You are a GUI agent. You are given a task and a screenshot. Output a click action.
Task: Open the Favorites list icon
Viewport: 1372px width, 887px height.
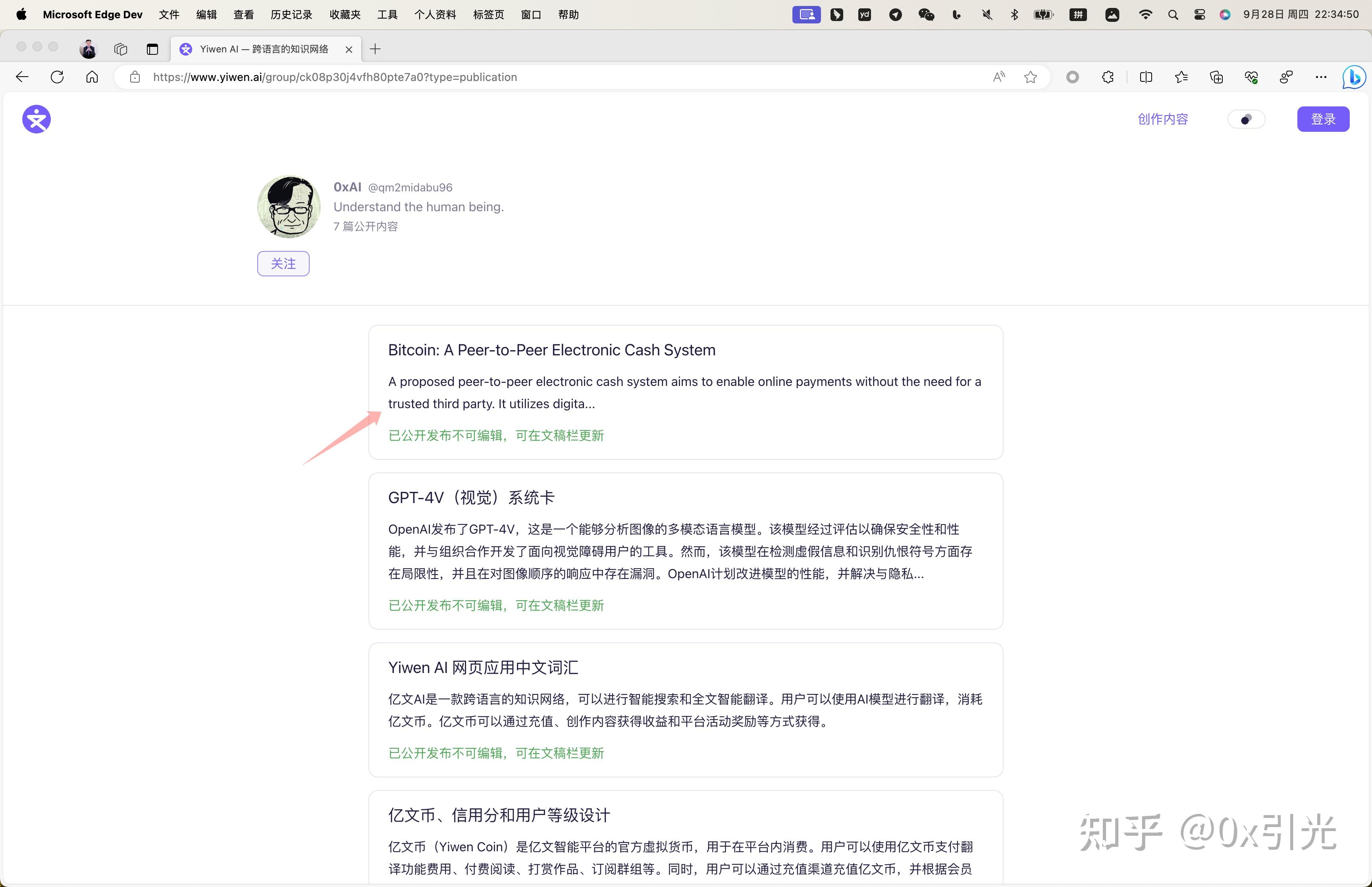coord(1181,77)
